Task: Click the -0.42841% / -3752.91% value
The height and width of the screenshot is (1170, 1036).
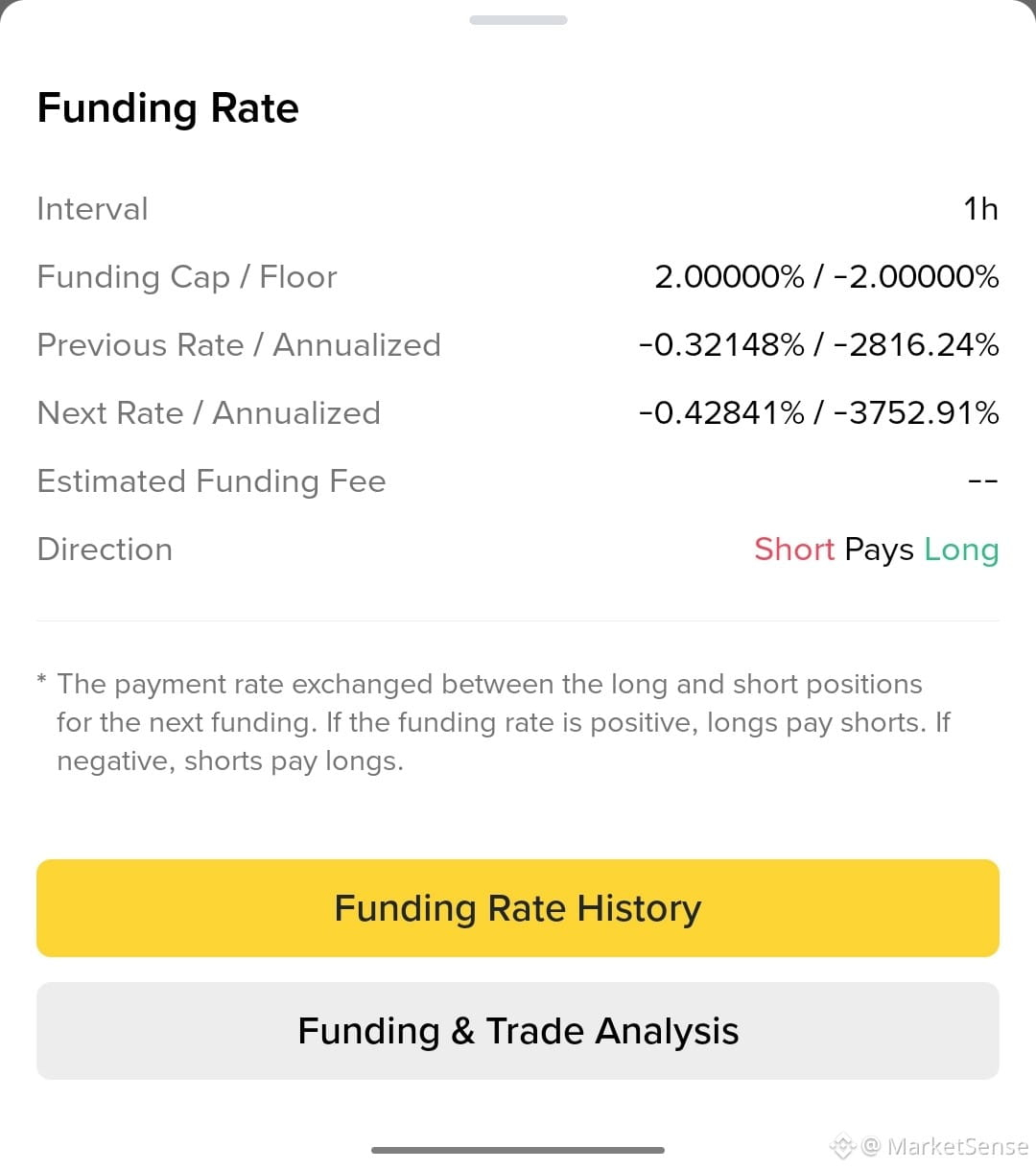Action: pyautogui.click(x=819, y=413)
